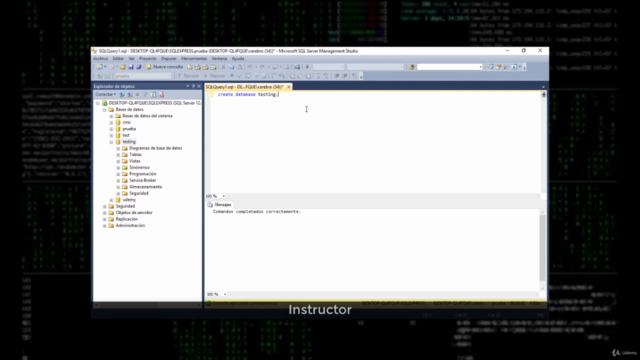Select the Programación folder
Viewport: 640px width, 360px height.
142,174
